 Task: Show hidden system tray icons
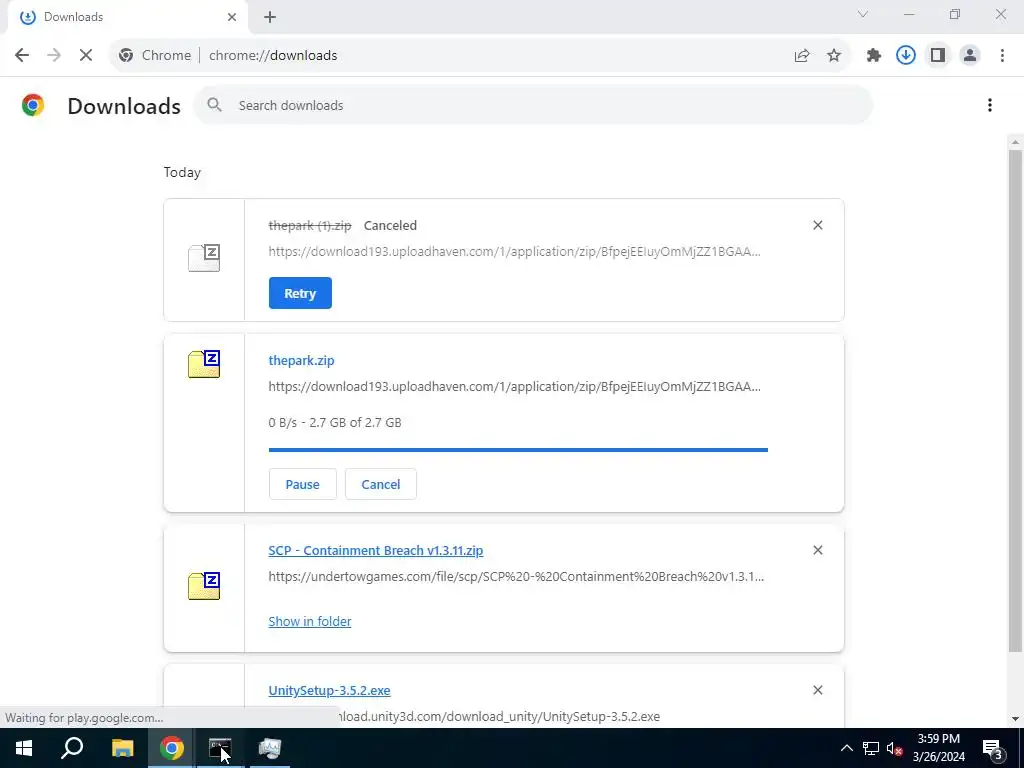pyautogui.click(x=846, y=748)
